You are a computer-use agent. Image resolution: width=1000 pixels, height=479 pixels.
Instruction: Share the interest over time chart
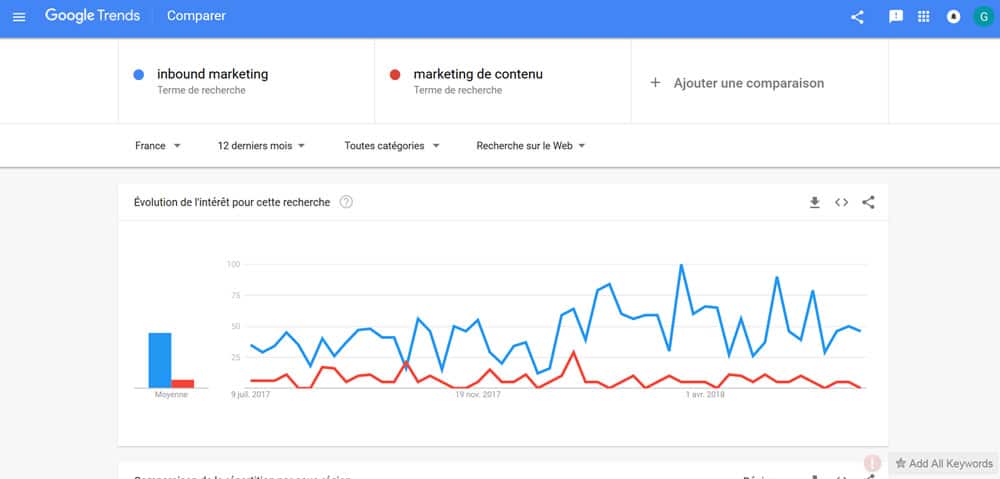(x=868, y=203)
